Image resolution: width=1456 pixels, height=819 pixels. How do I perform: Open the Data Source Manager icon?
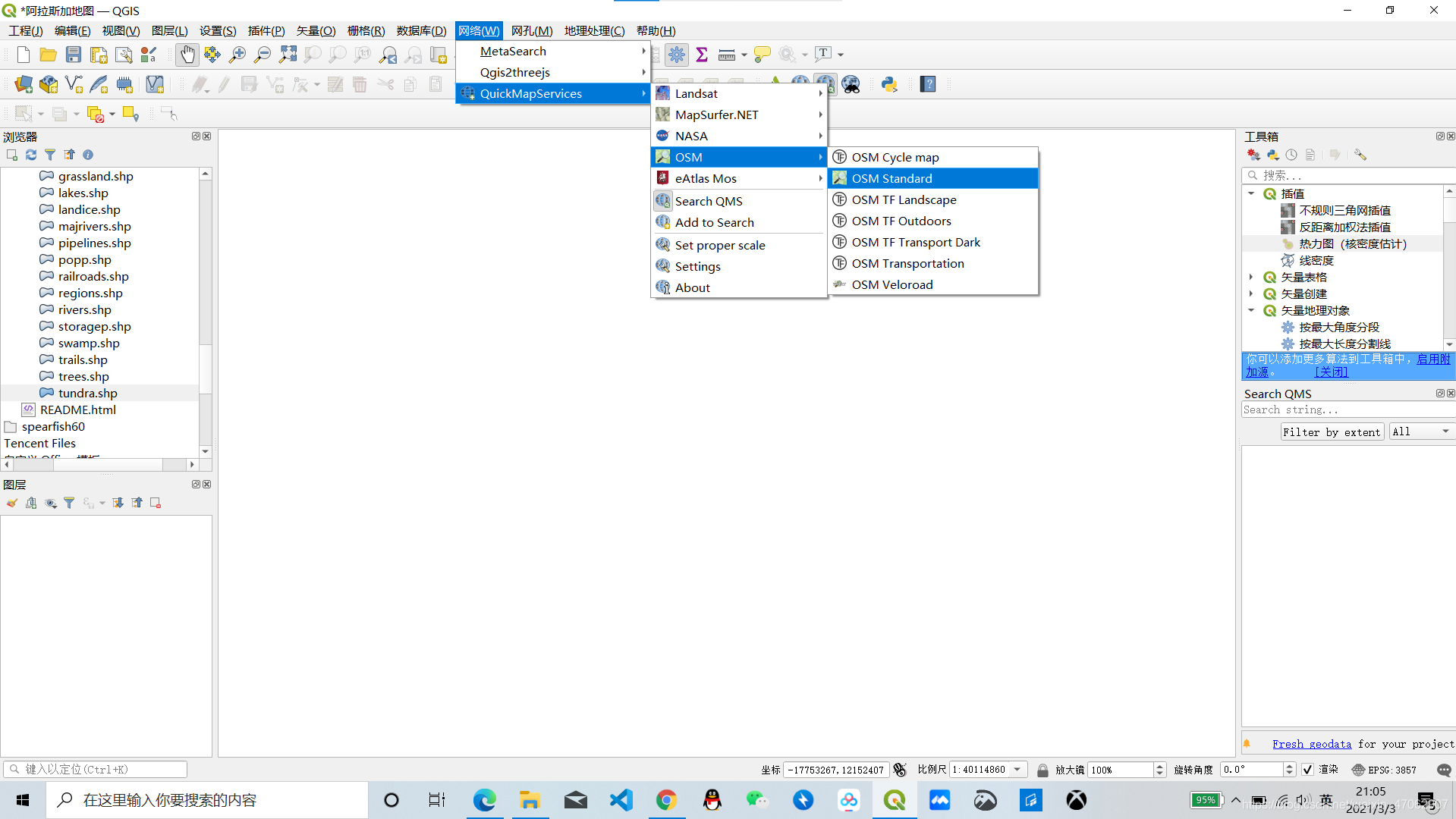(24, 84)
